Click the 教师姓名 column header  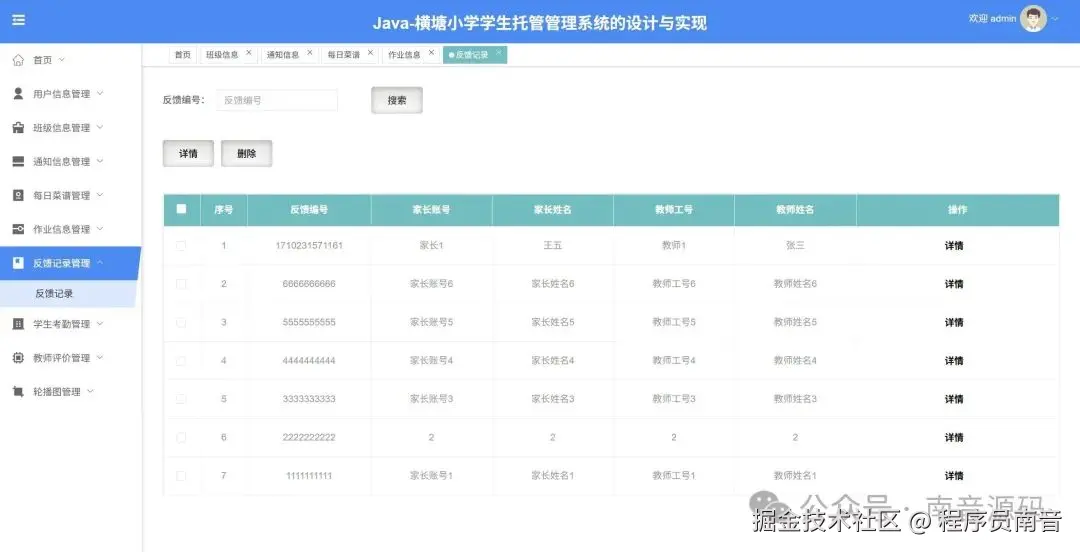[795, 209]
